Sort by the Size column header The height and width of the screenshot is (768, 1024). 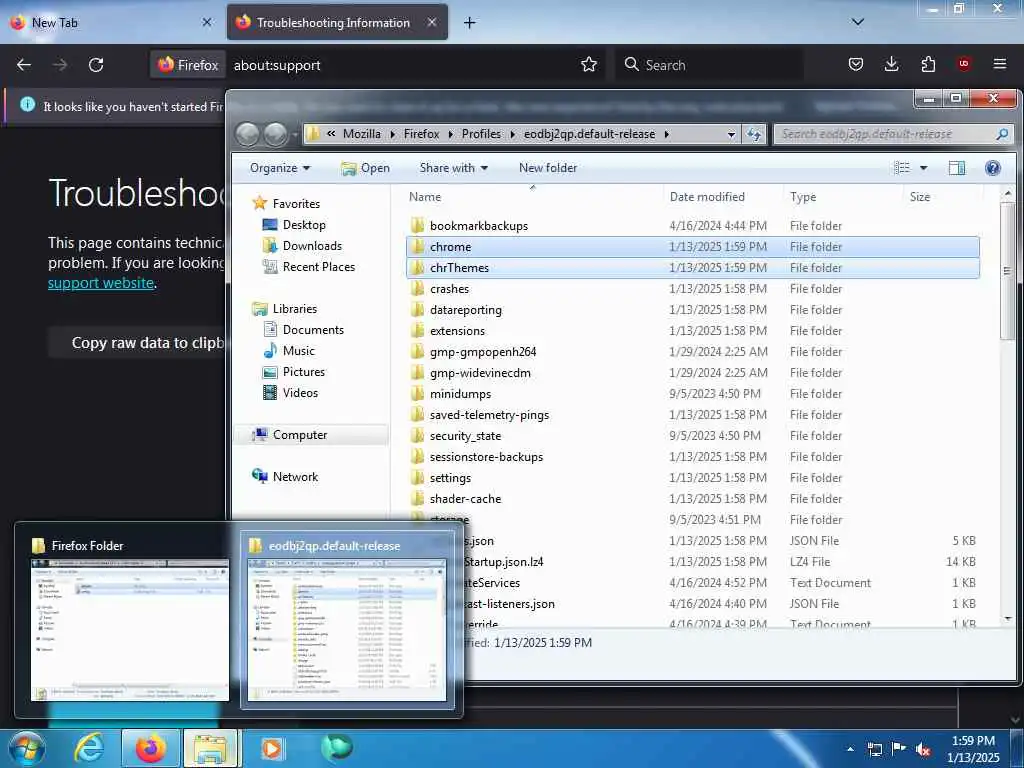(x=944, y=197)
